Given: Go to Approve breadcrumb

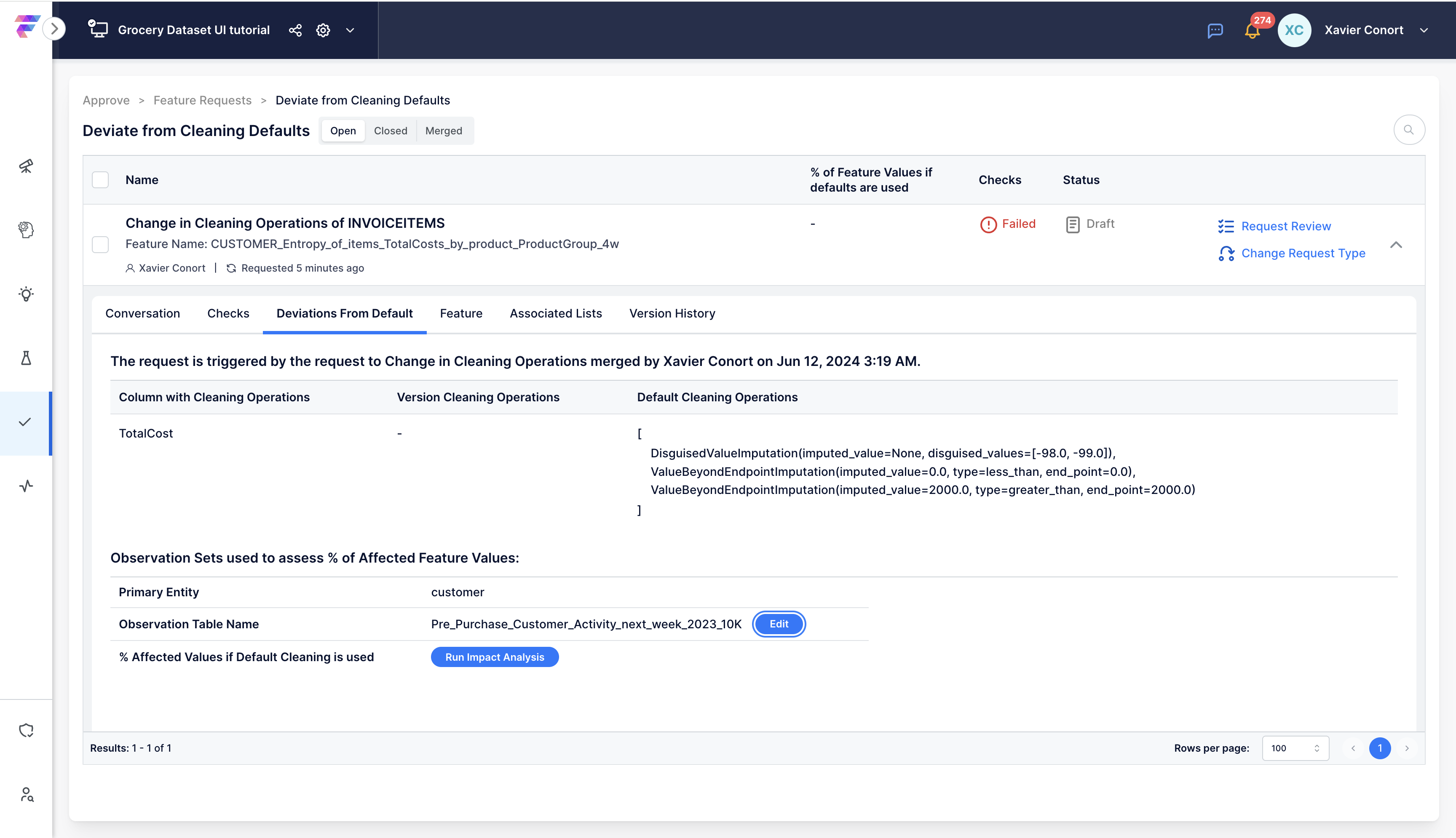Looking at the screenshot, I should point(106,100).
